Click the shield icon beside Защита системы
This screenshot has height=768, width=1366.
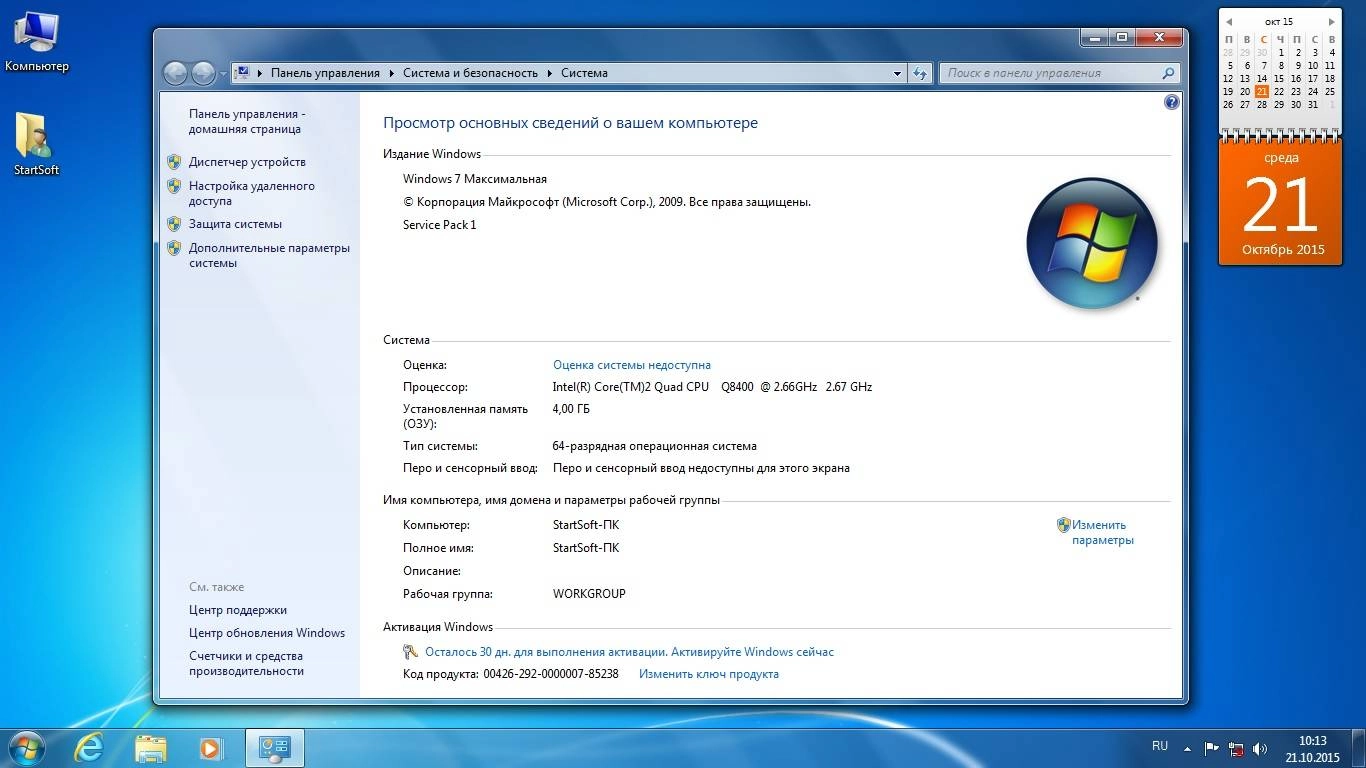(174, 224)
